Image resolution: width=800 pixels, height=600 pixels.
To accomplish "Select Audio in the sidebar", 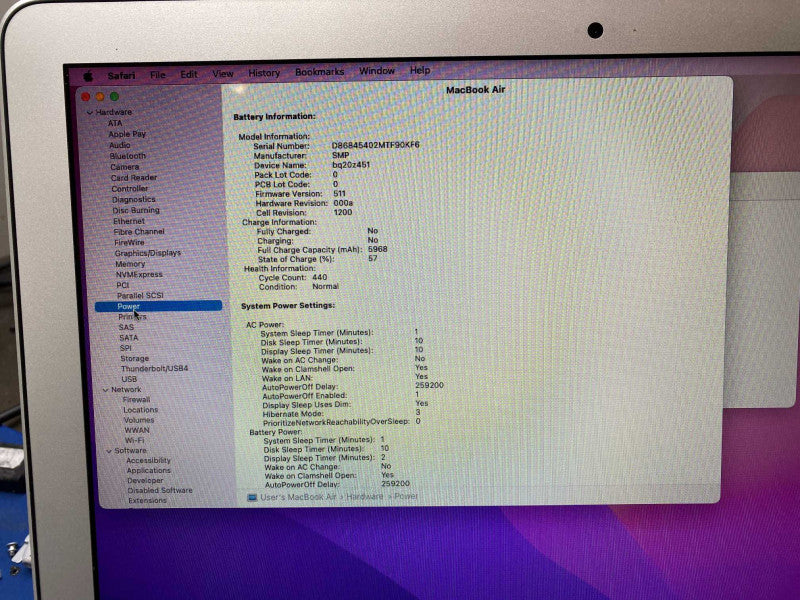I will click(120, 145).
